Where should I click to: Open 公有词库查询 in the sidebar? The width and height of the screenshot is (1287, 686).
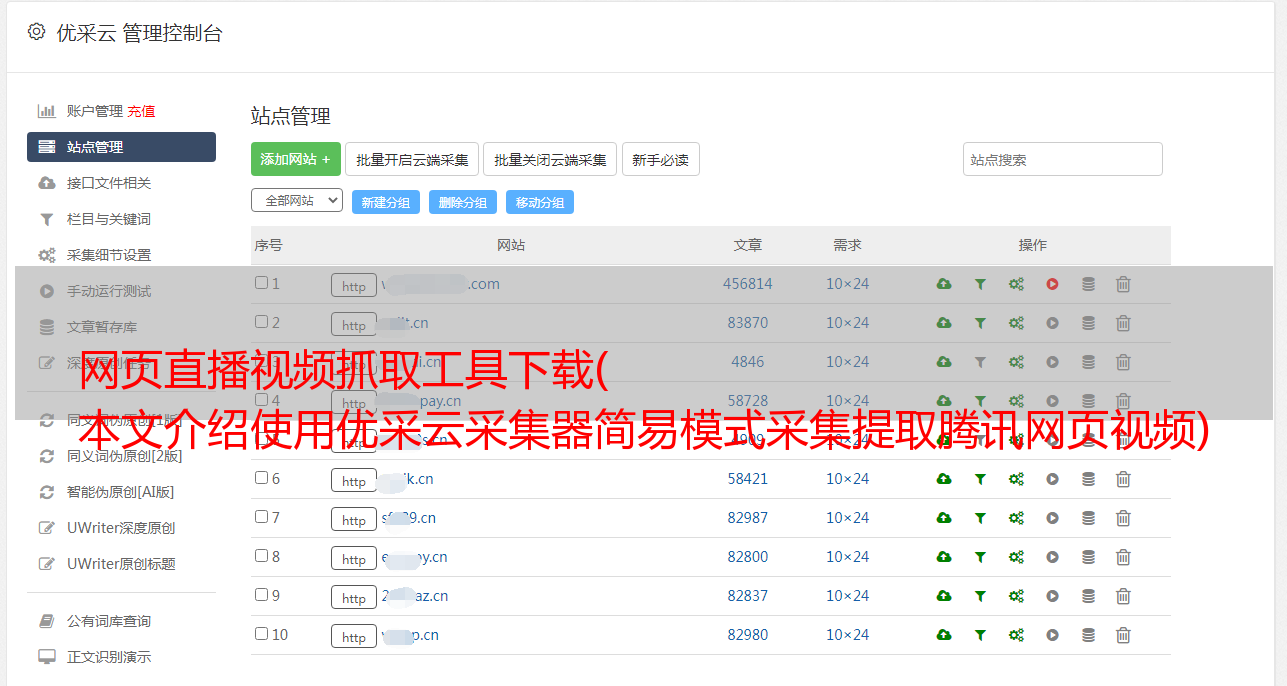[x=109, y=621]
